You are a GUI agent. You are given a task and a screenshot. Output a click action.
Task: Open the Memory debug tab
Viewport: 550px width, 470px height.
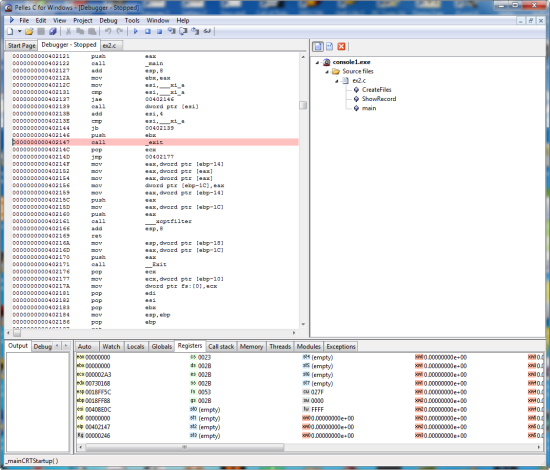point(251,347)
